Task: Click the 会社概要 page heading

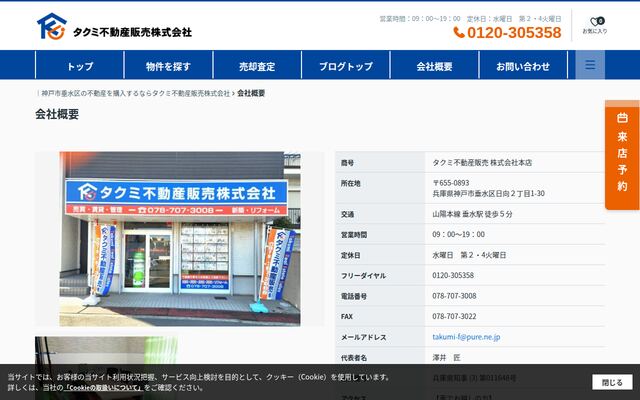Action: coord(57,114)
